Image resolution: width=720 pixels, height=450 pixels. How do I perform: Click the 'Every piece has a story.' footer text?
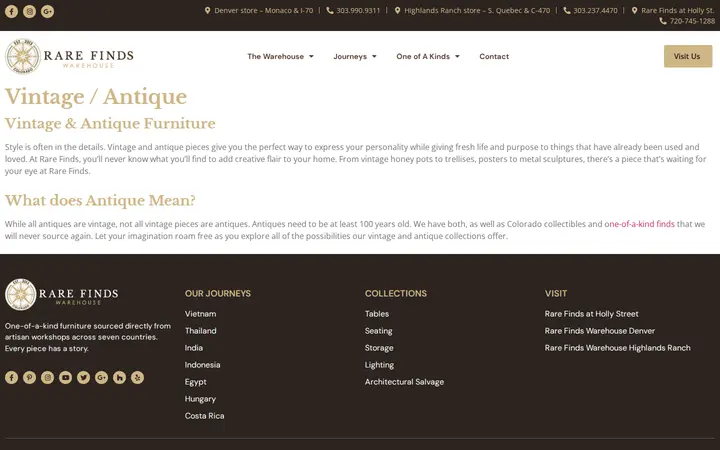pyautogui.click(x=47, y=349)
